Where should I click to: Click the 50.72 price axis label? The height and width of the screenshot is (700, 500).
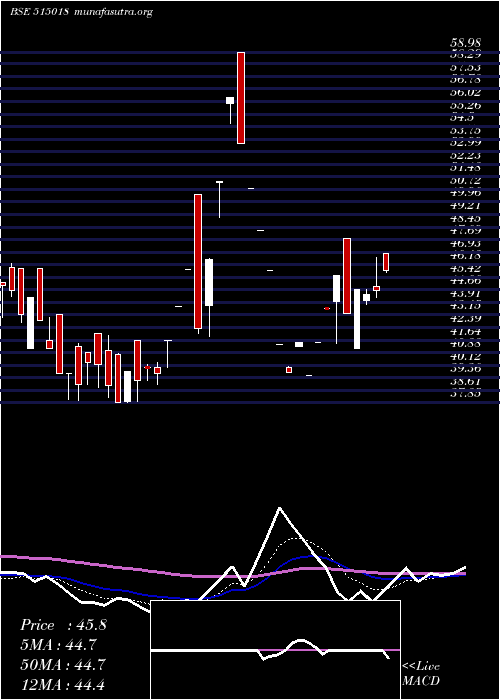[465, 181]
